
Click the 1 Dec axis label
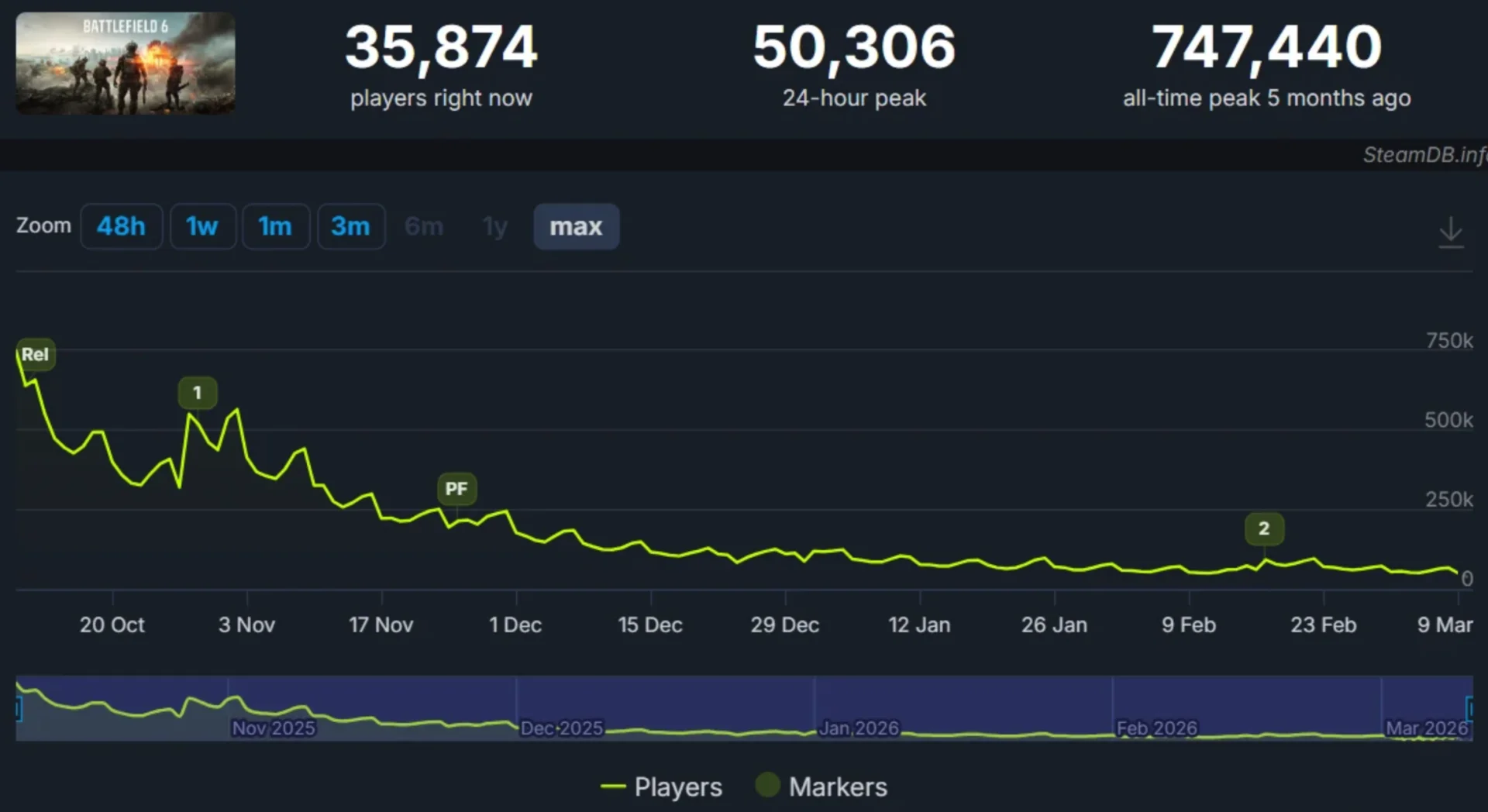[515, 624]
